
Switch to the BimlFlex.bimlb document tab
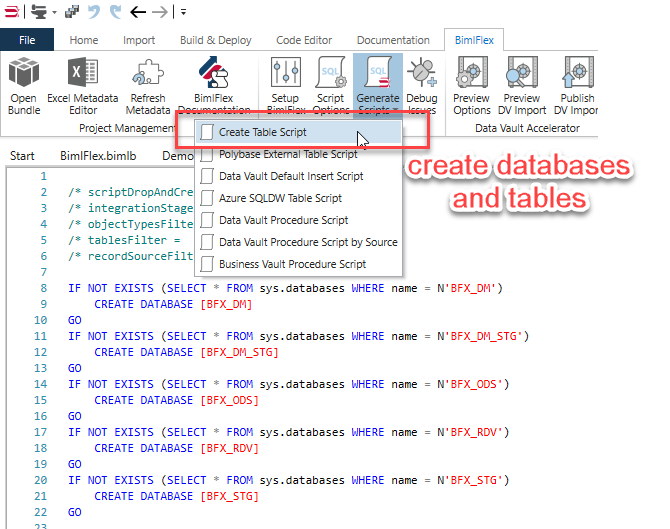click(98, 156)
